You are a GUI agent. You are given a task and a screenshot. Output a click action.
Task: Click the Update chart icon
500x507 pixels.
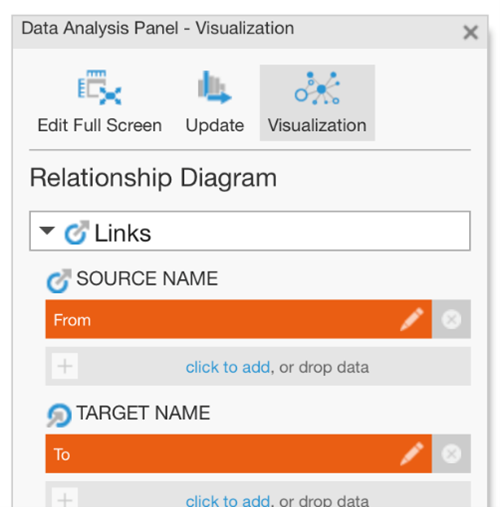click(x=214, y=87)
